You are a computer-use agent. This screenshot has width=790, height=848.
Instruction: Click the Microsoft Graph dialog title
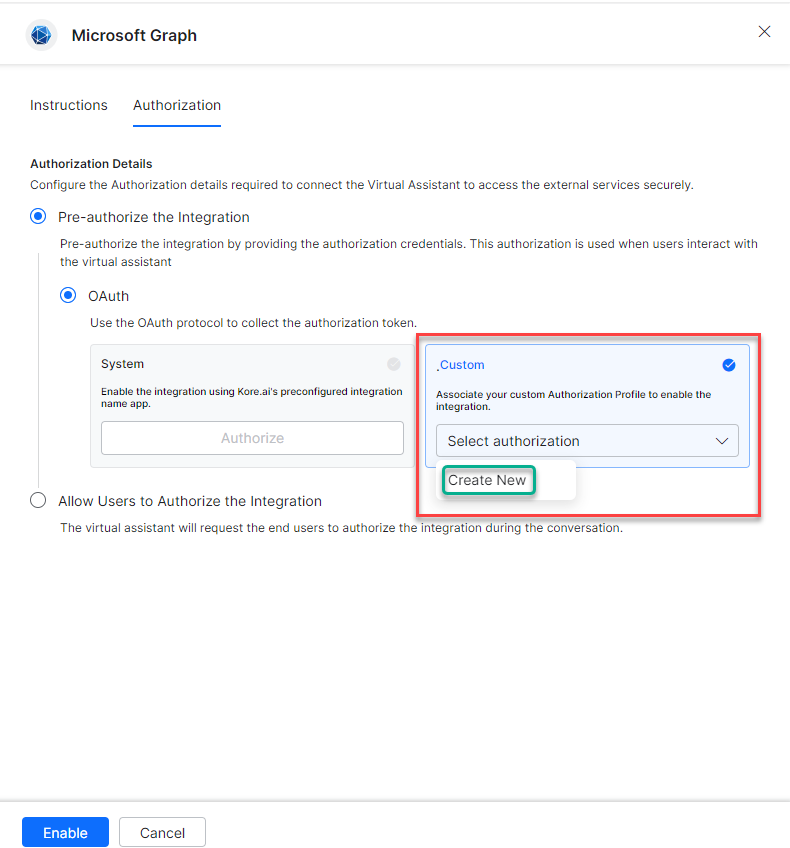tap(134, 35)
